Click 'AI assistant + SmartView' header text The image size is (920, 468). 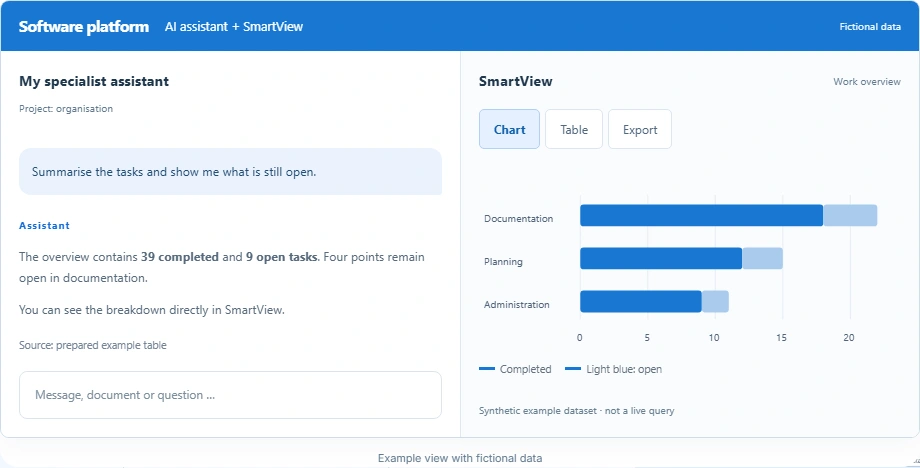234,26
